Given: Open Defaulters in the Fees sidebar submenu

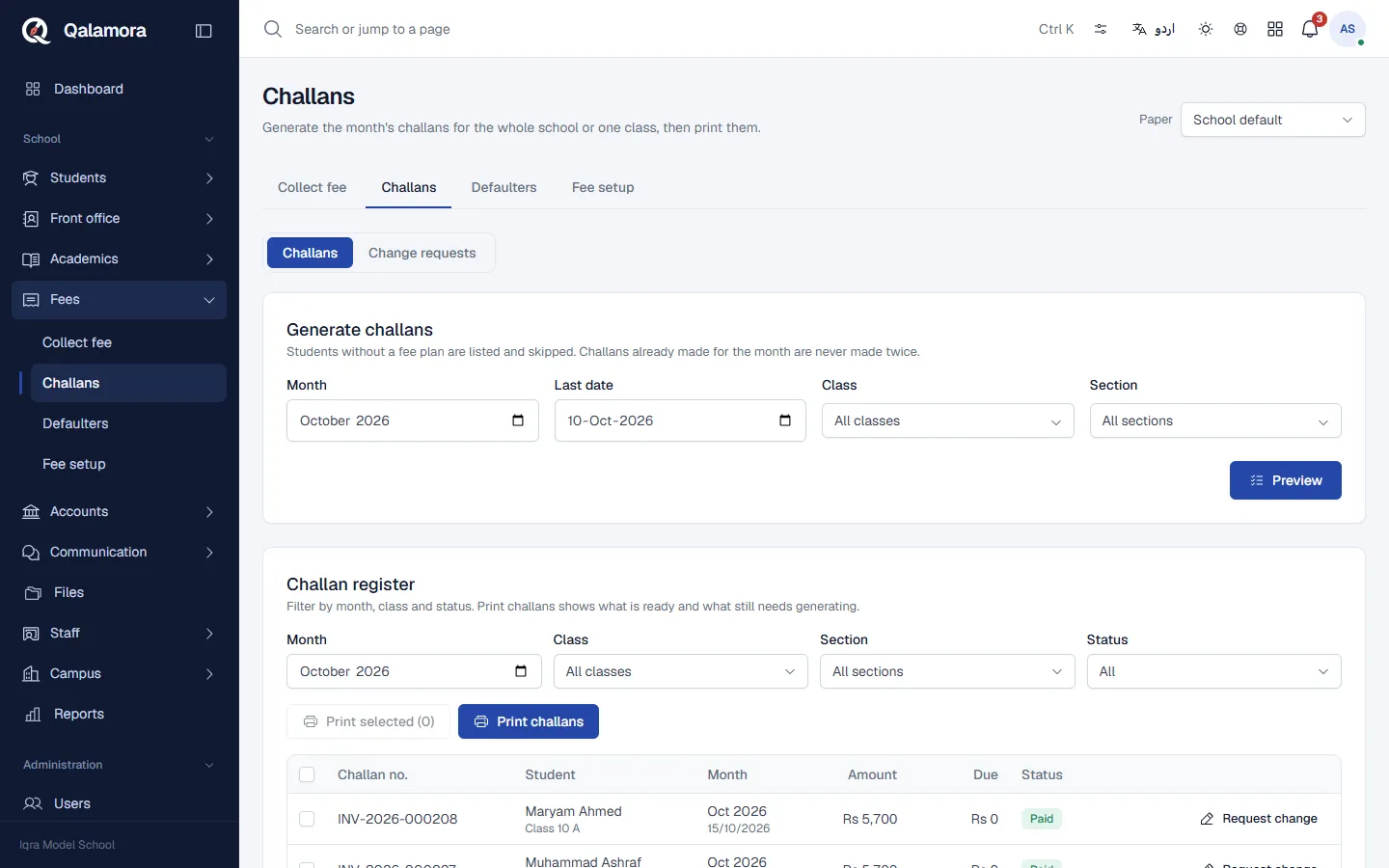Looking at the screenshot, I should [x=128, y=423].
